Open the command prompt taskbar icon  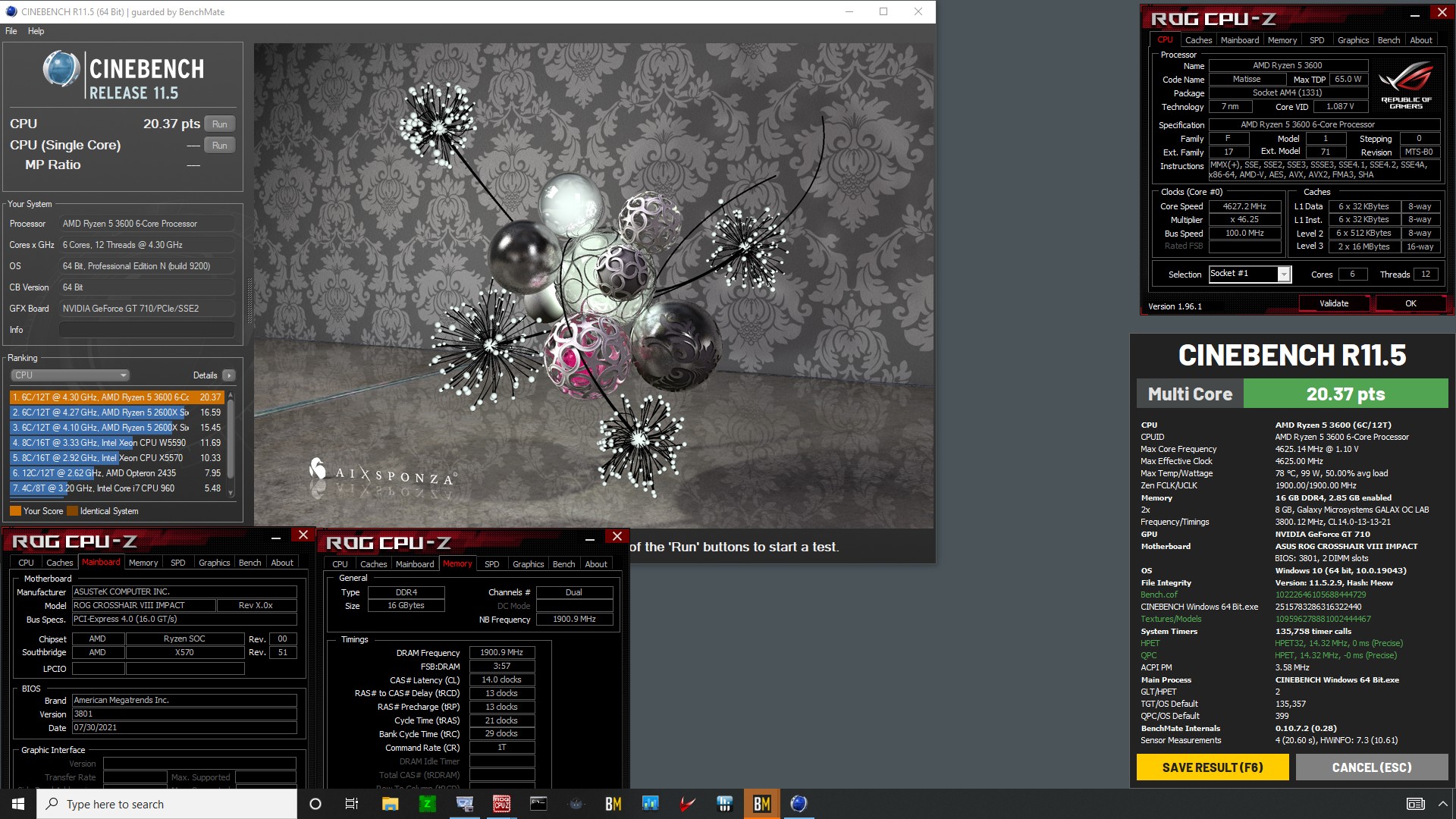point(538,804)
